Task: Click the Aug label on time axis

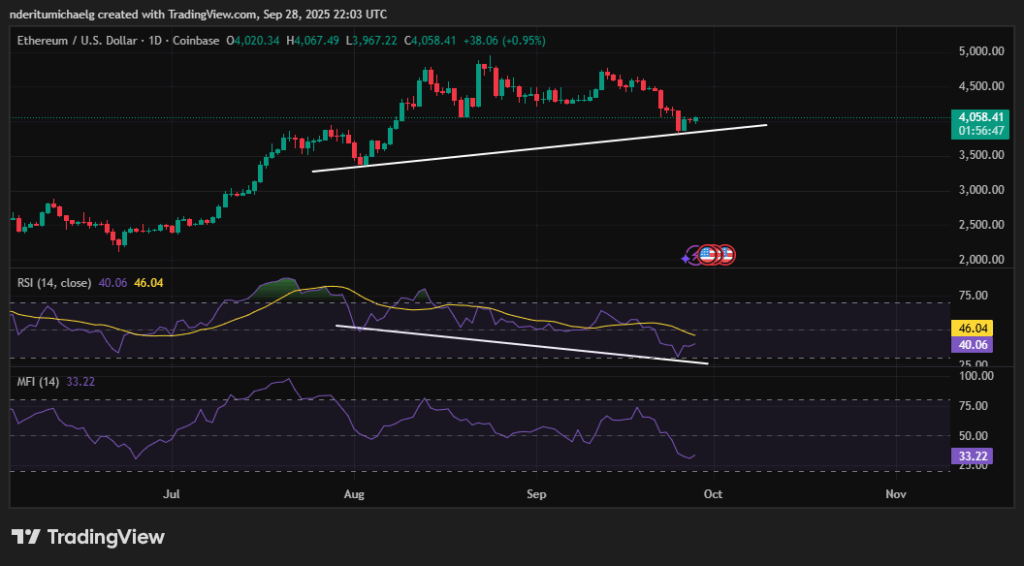Action: (354, 494)
